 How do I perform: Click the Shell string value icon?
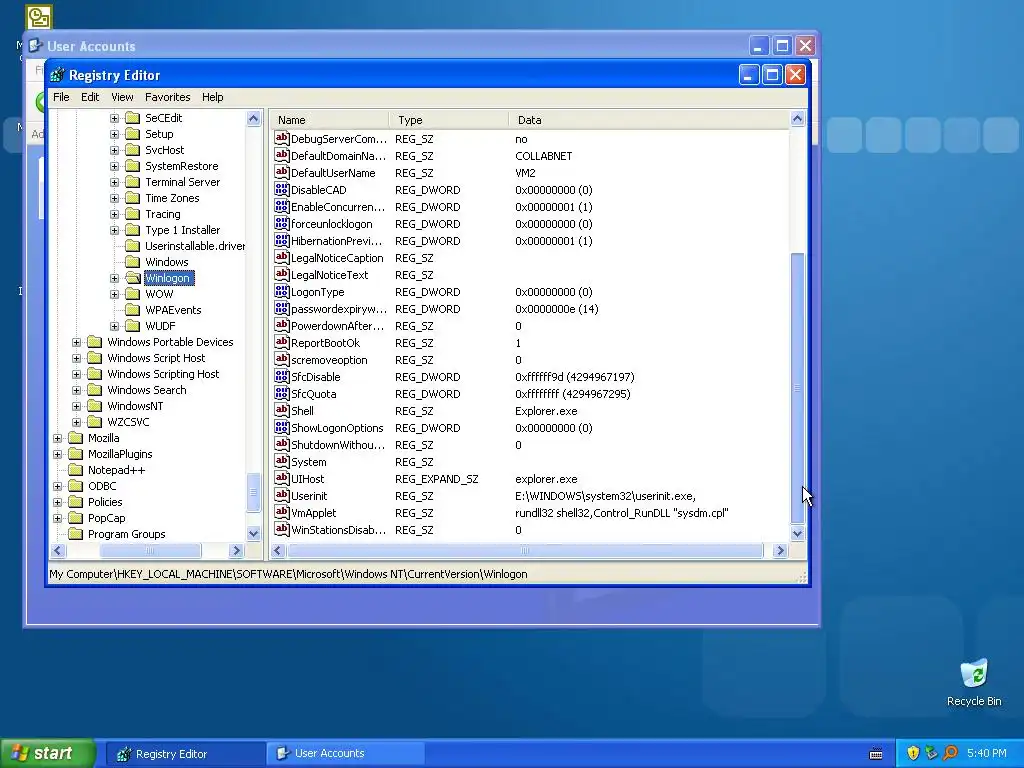point(281,410)
